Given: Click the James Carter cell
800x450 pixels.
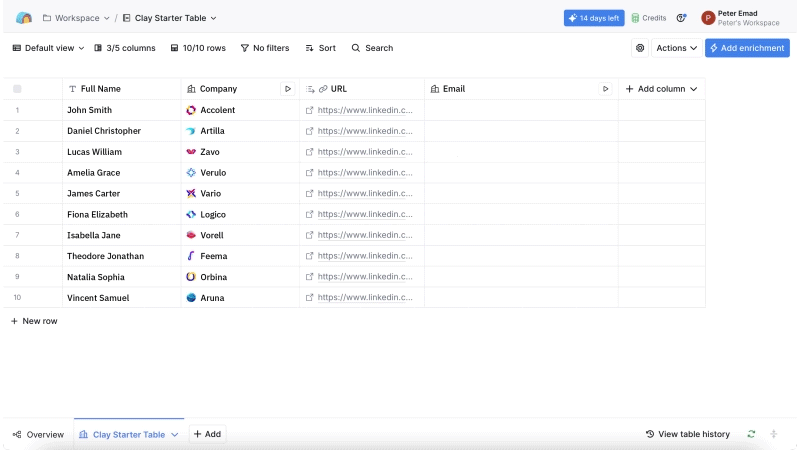Looking at the screenshot, I should click(x=121, y=193).
